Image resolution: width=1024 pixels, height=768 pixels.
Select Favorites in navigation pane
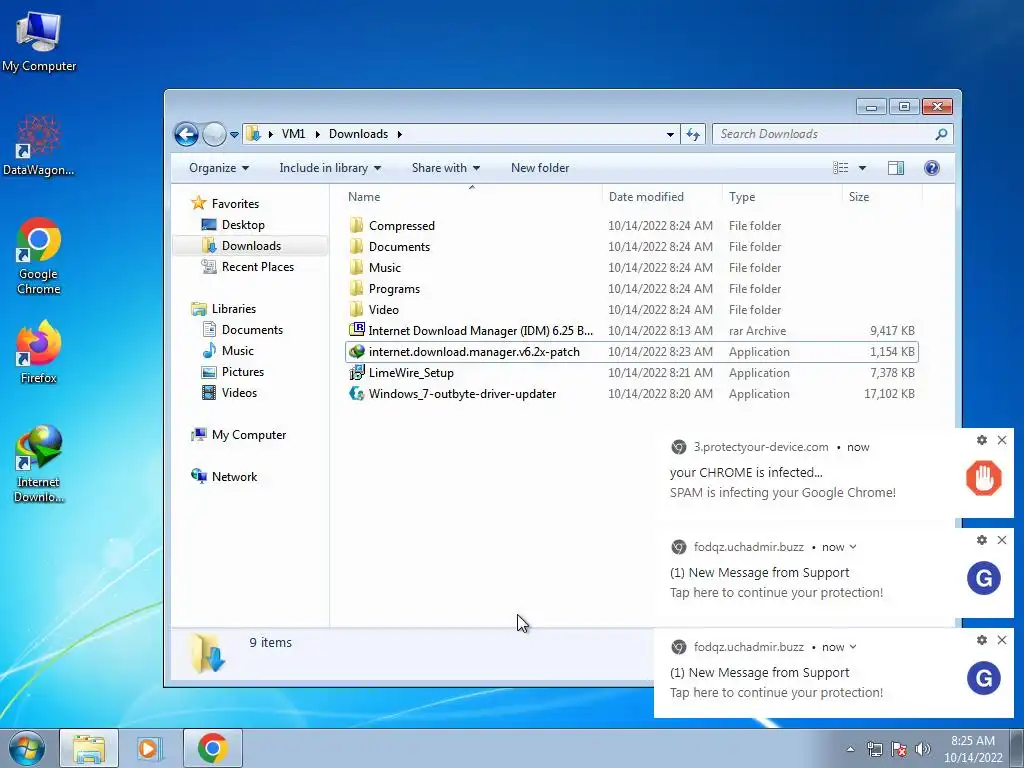[x=235, y=204]
